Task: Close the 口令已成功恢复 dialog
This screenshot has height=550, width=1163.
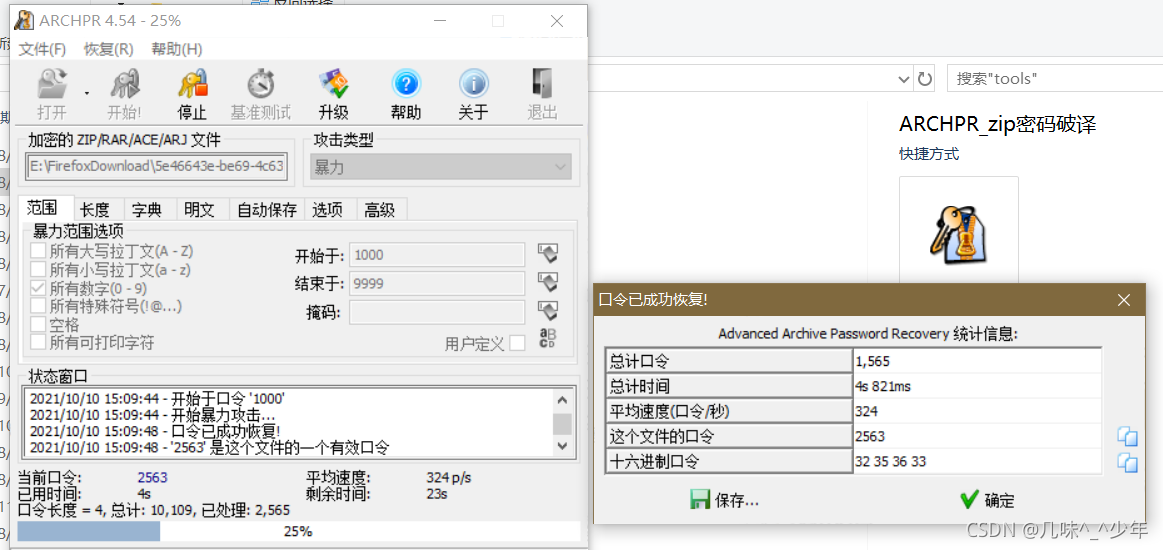Action: click(1124, 299)
